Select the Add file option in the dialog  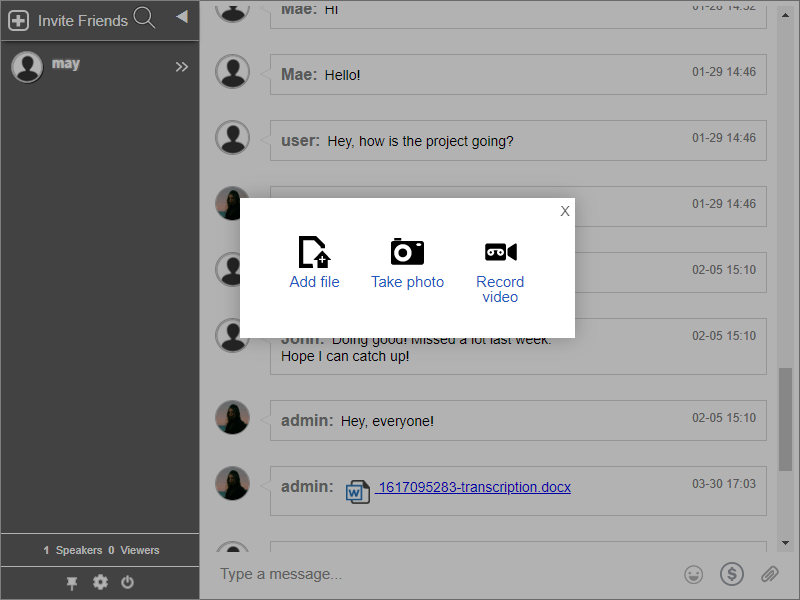(314, 263)
